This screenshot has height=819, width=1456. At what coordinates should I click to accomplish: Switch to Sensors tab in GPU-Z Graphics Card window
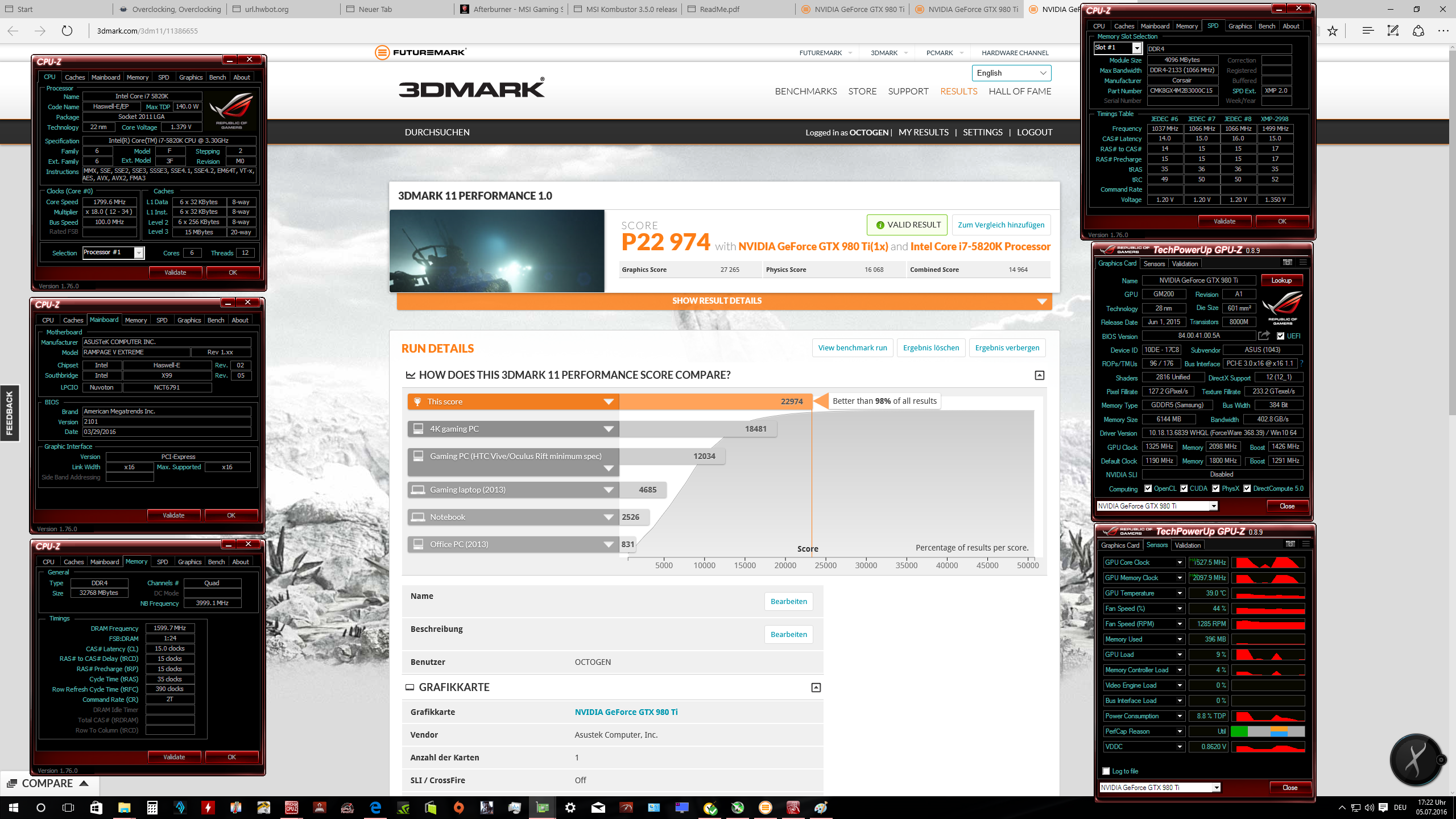(1154, 263)
